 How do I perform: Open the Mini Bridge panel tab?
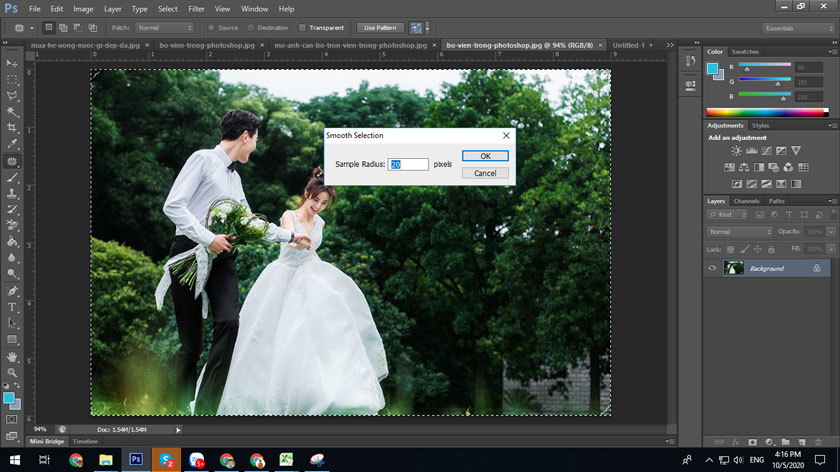pyautogui.click(x=47, y=441)
